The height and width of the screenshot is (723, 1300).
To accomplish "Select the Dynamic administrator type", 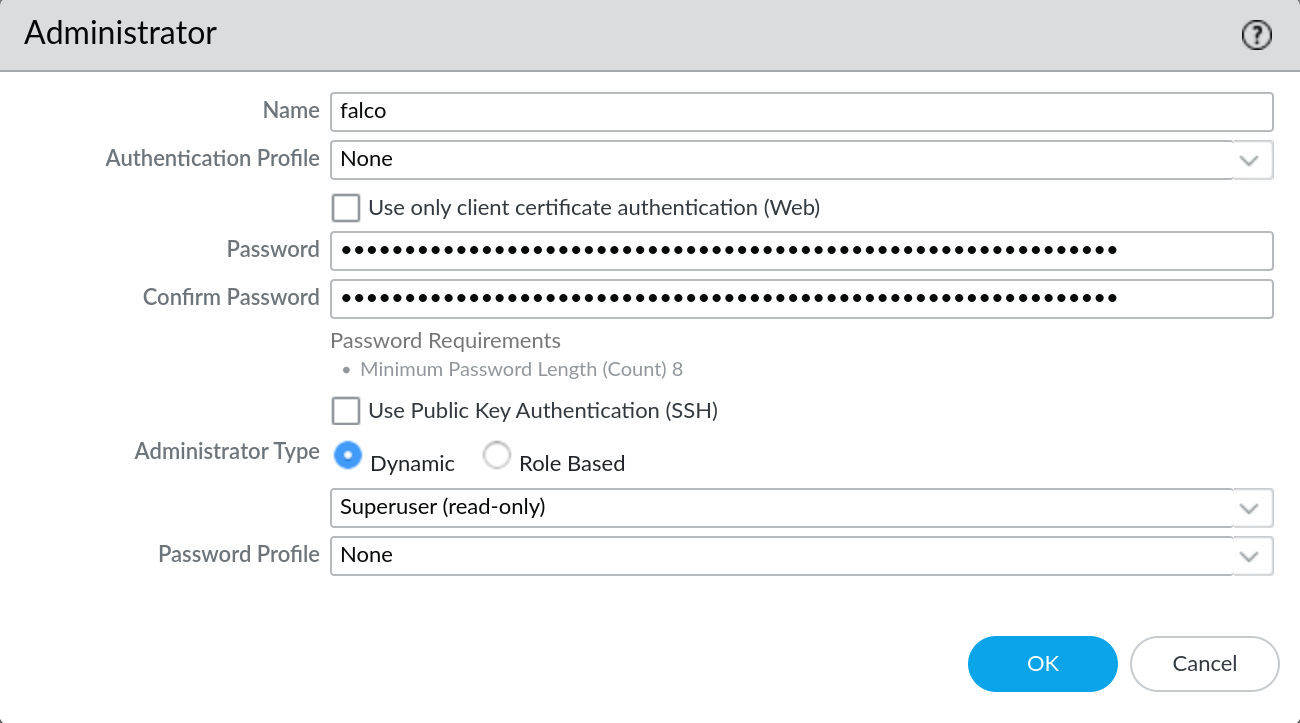I will click(x=347, y=457).
